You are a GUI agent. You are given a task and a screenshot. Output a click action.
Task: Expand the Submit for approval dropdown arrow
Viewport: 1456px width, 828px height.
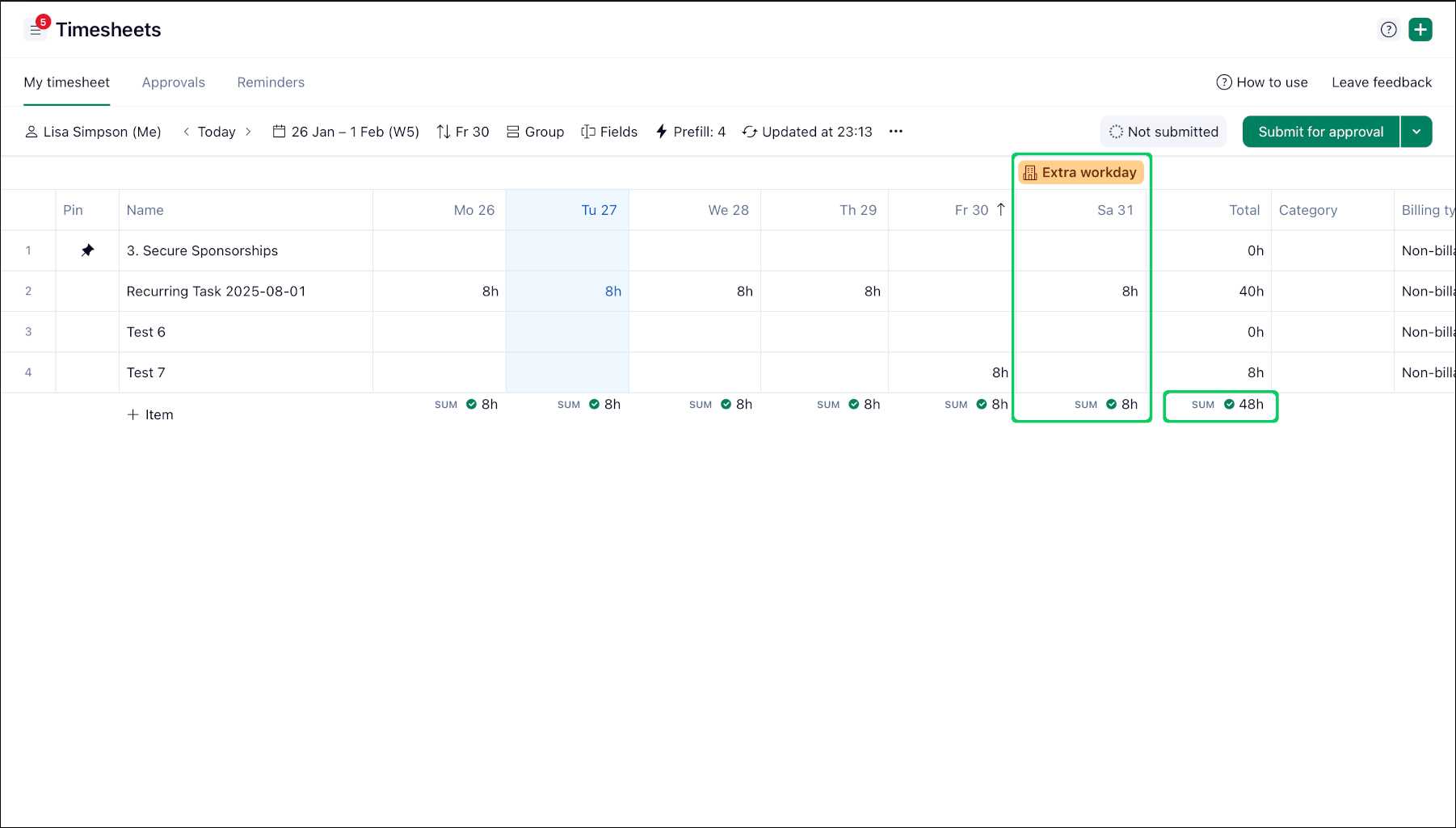tap(1416, 132)
